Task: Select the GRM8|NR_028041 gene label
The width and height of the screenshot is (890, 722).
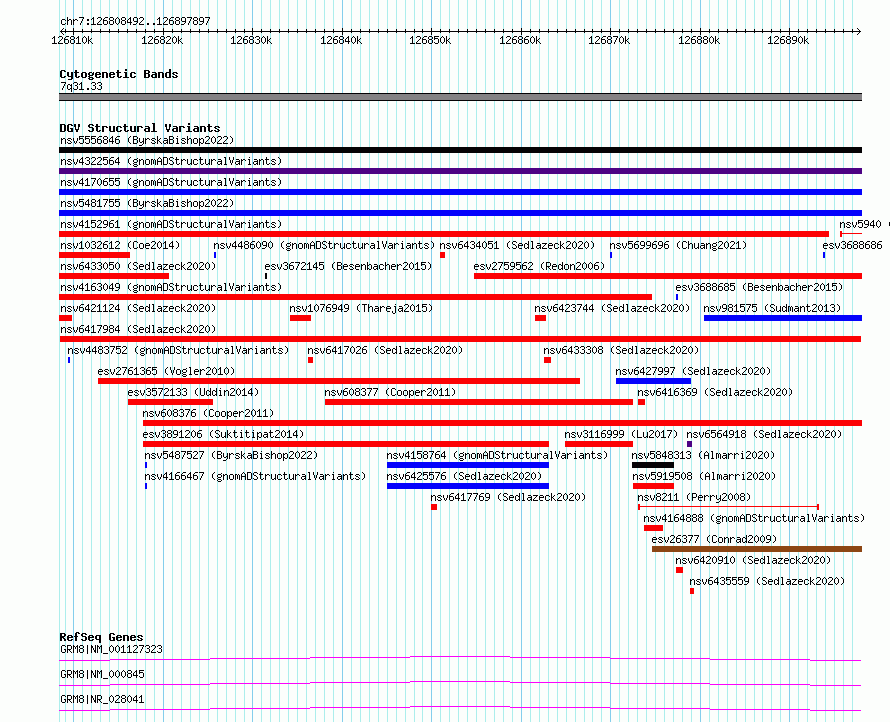Action: coord(102,699)
